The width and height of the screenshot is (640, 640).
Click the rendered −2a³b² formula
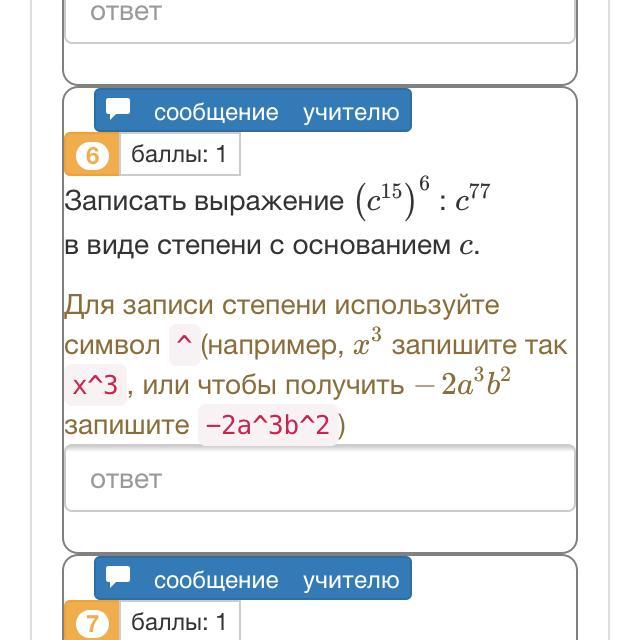[x=463, y=384]
